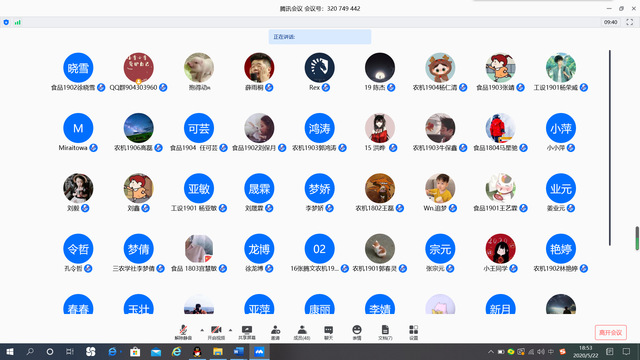
Task: Select the Miraitowa participant avatar
Action: [78, 128]
